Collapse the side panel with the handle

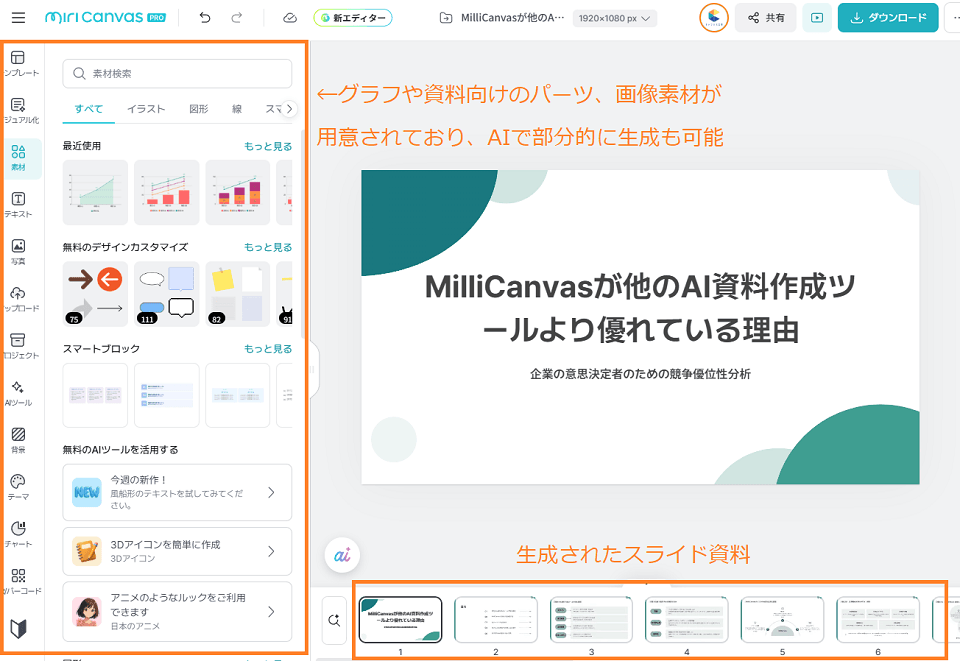pyautogui.click(x=313, y=370)
